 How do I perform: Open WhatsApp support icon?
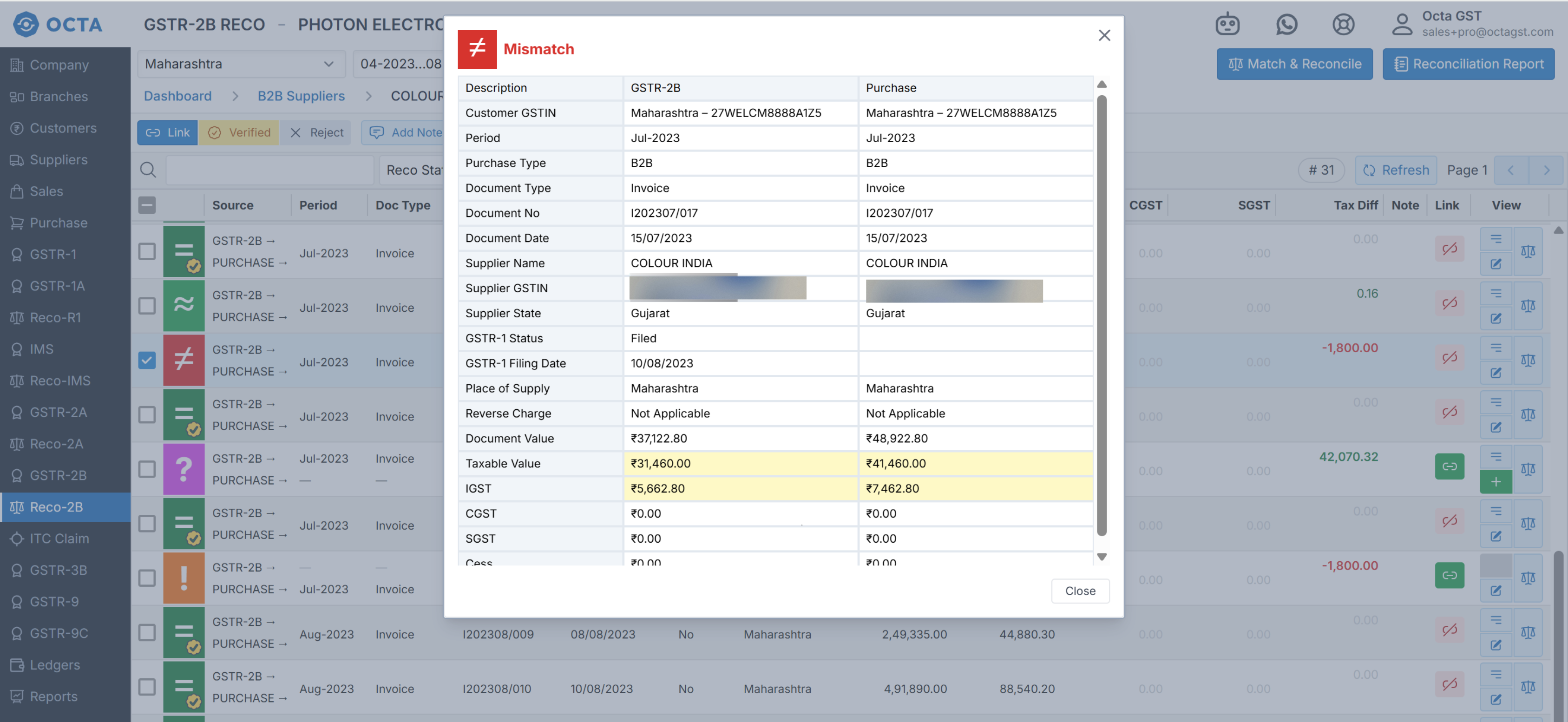[1286, 24]
